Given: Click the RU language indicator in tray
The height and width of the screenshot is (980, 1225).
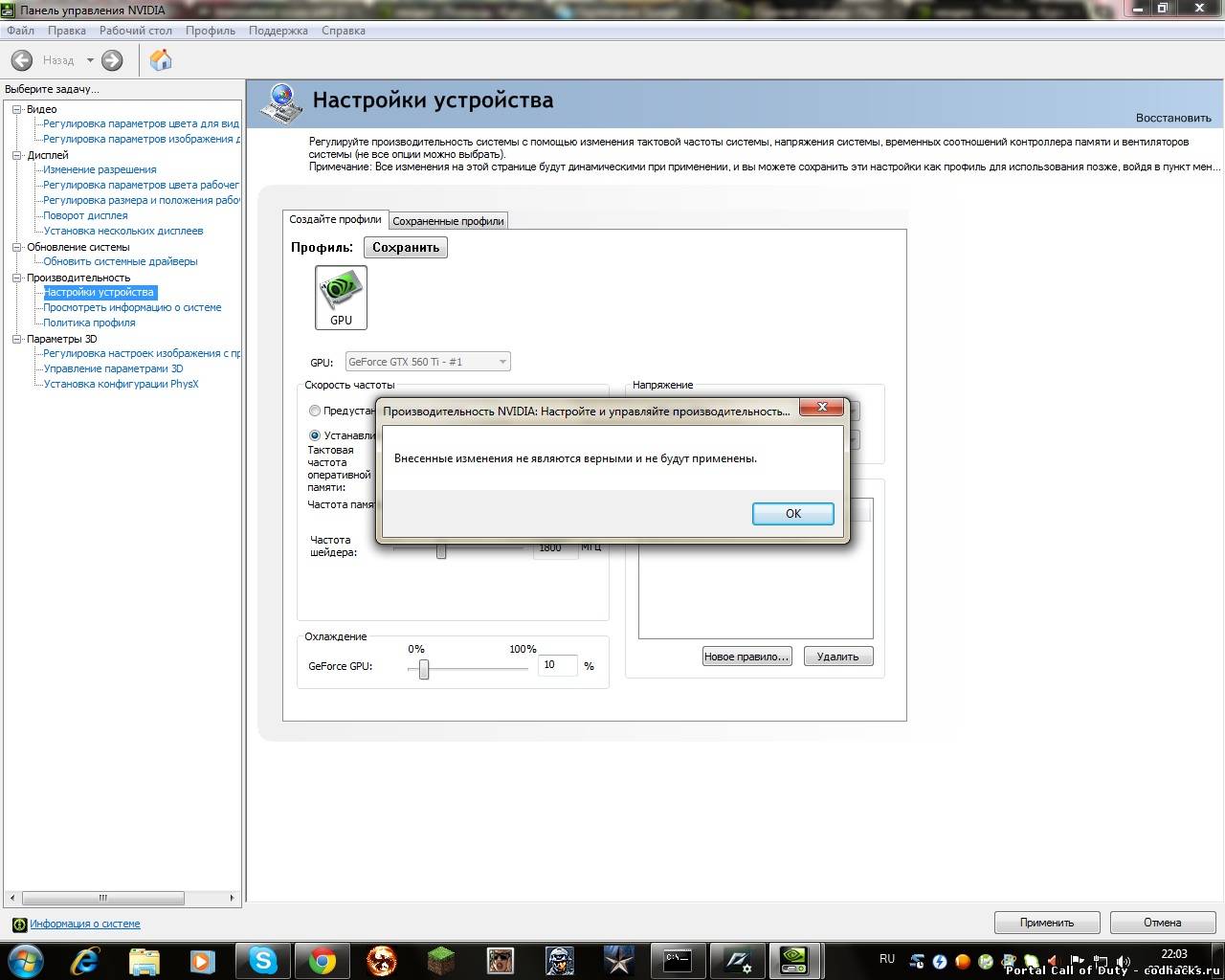Looking at the screenshot, I should point(887,959).
